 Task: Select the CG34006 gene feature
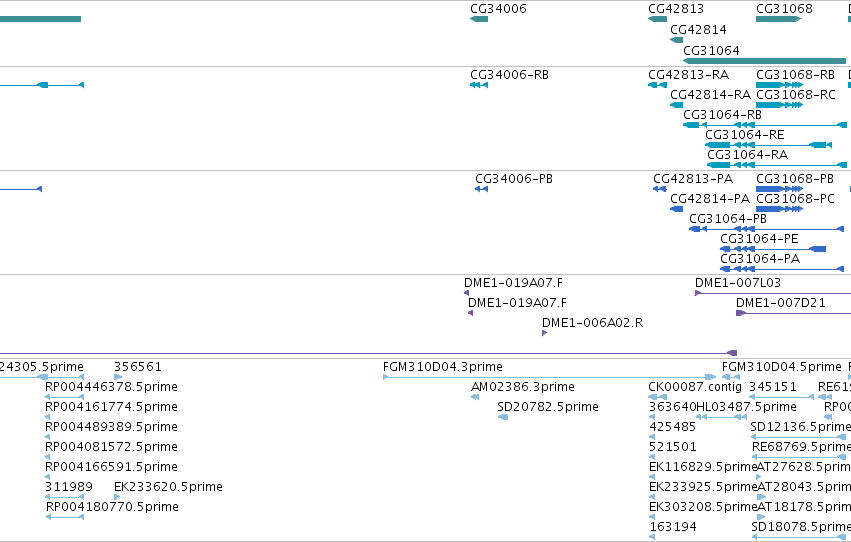point(479,19)
